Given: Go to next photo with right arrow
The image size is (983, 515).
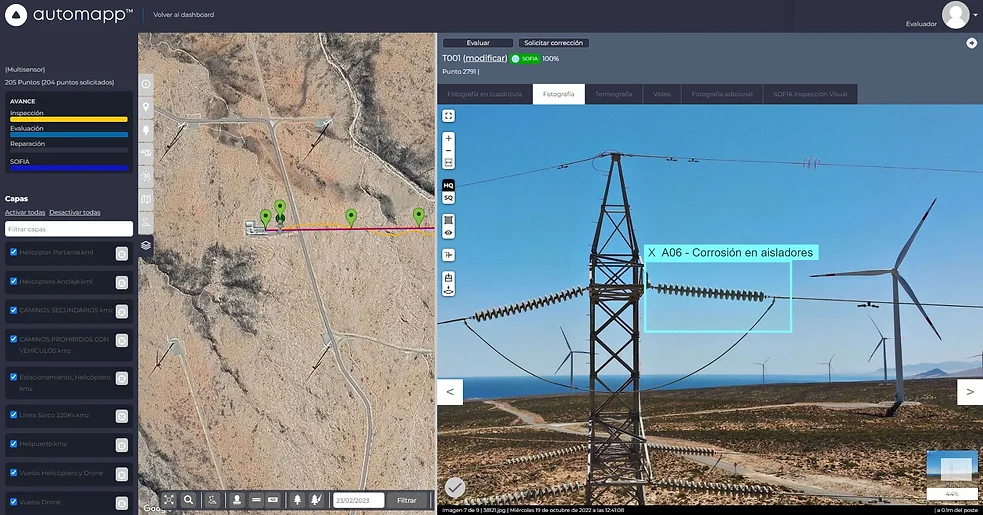Looking at the screenshot, I should coord(970,391).
